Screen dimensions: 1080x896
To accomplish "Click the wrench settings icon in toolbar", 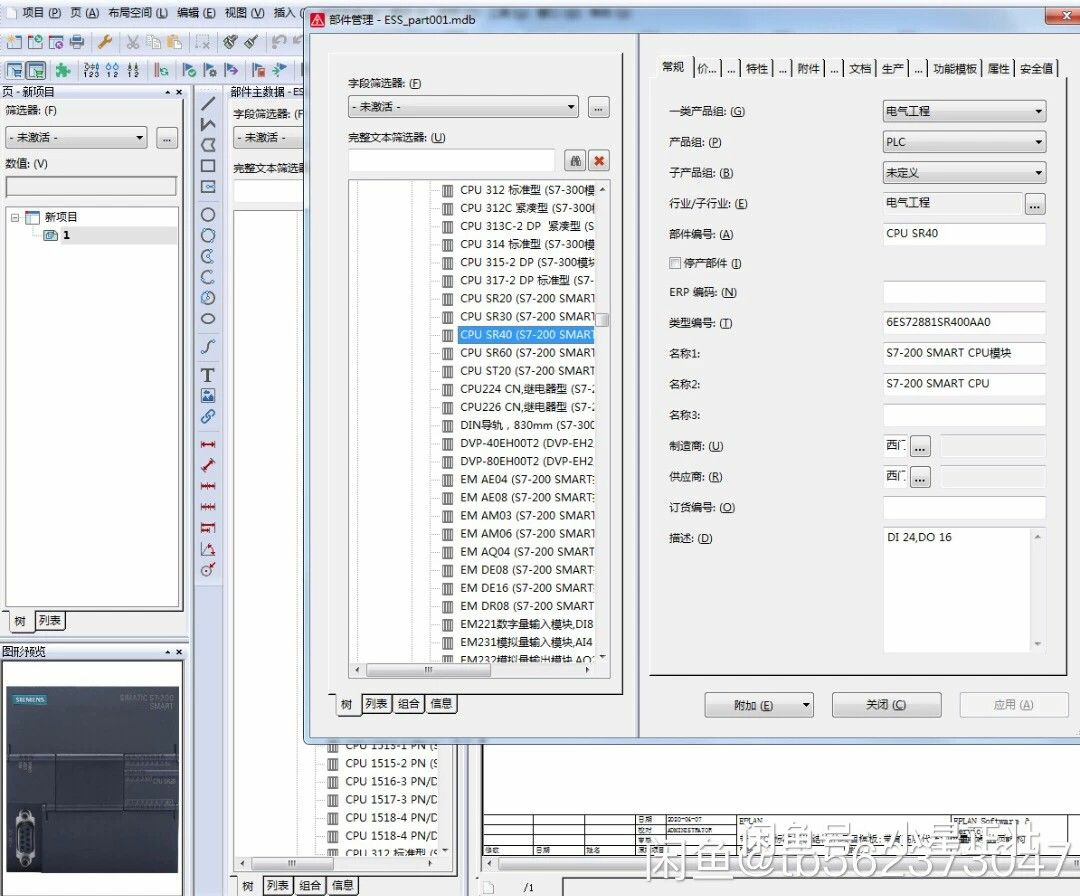I will [x=105, y=43].
